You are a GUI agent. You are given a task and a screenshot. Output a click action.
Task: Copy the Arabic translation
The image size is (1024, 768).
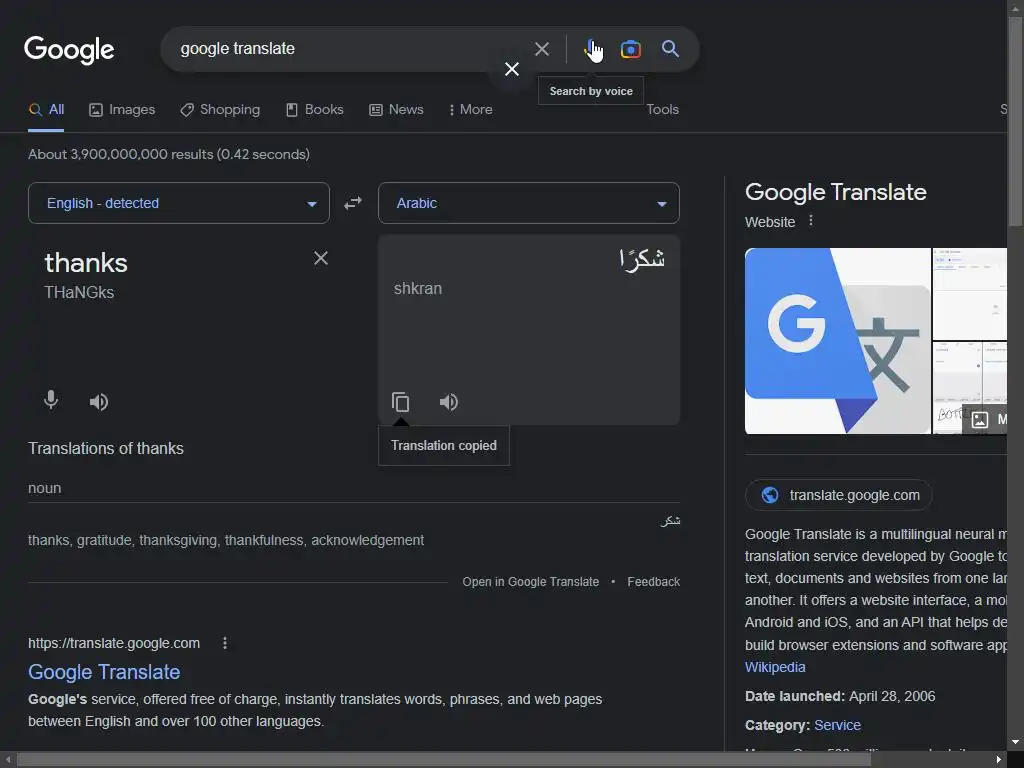click(x=400, y=402)
